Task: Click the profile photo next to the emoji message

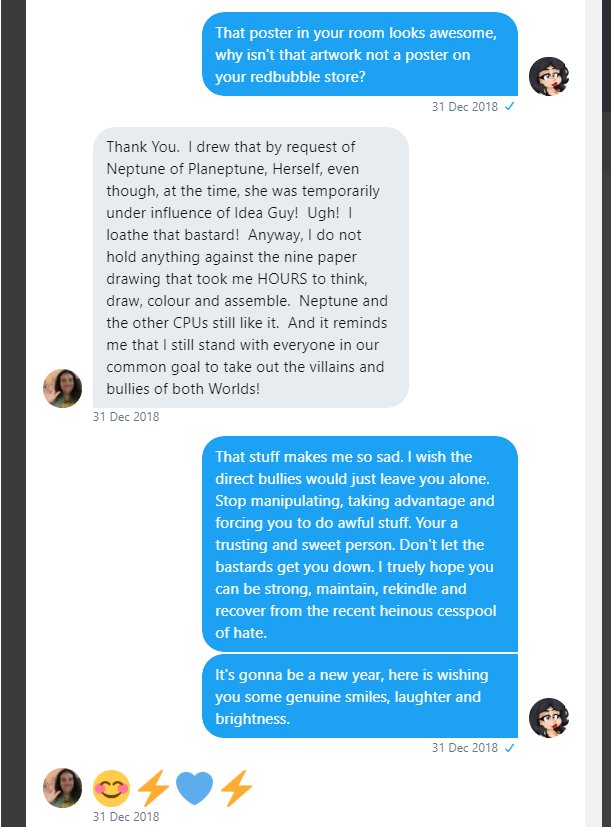Action: point(62,788)
